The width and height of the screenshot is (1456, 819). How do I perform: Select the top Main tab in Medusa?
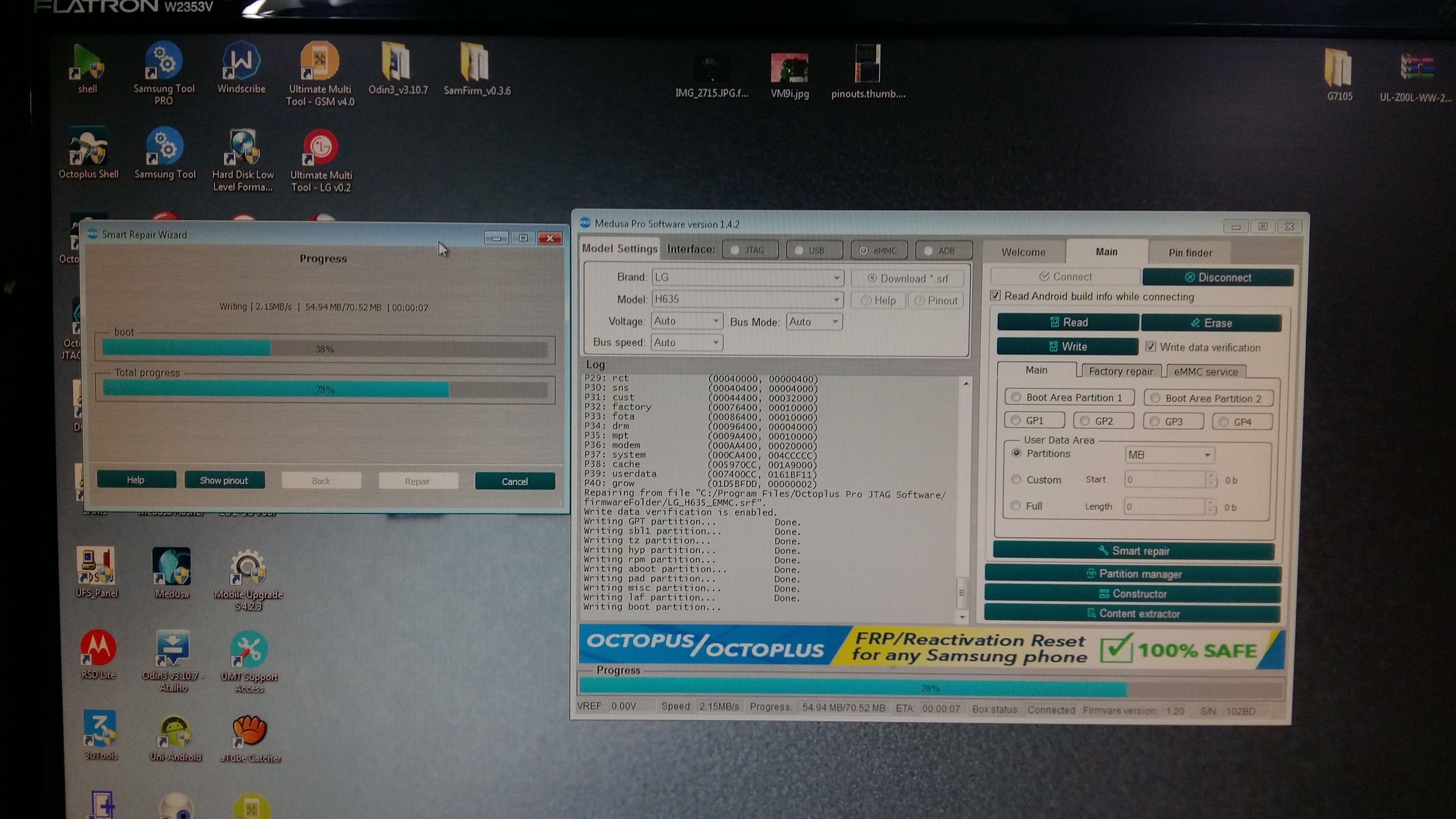click(x=1106, y=251)
